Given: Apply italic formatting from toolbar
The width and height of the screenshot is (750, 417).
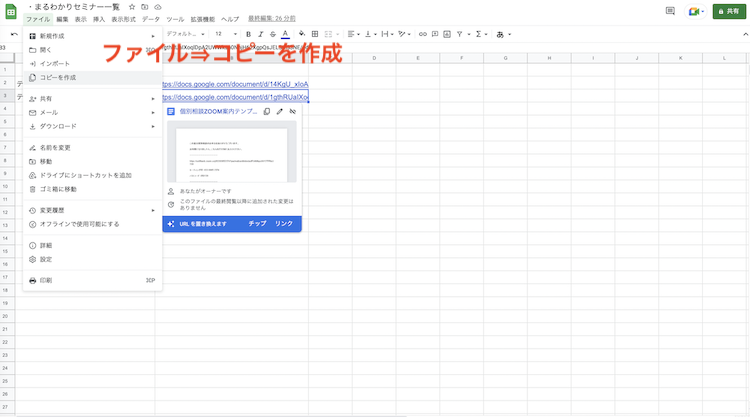Looking at the screenshot, I should [259, 34].
